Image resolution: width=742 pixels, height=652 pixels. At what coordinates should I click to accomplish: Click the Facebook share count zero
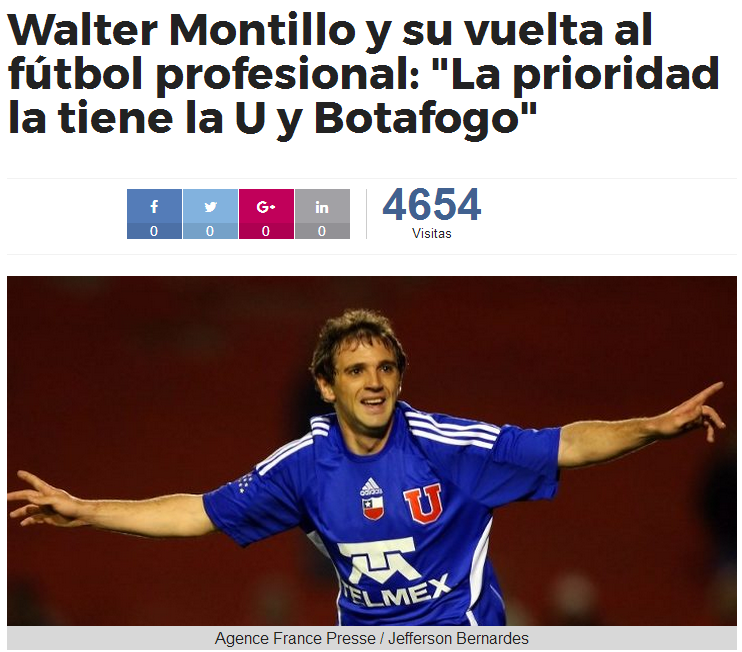point(154,231)
